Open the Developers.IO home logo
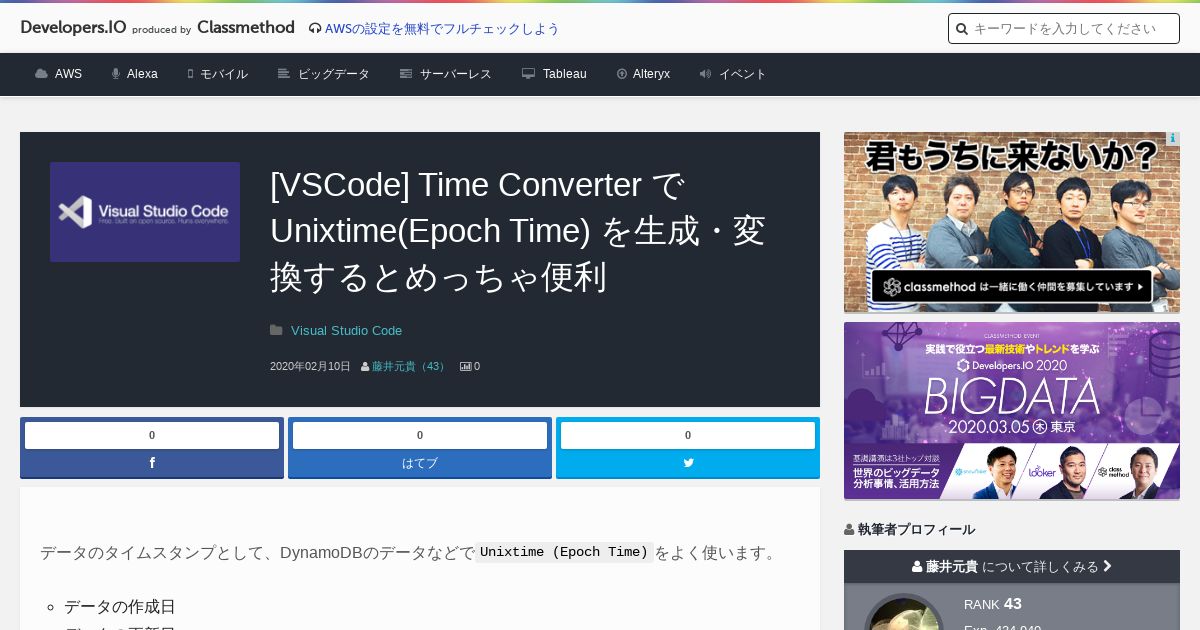 [74, 28]
